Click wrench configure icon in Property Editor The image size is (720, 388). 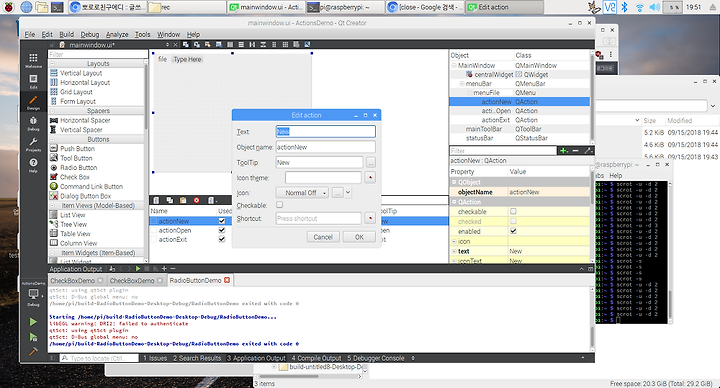[588, 151]
